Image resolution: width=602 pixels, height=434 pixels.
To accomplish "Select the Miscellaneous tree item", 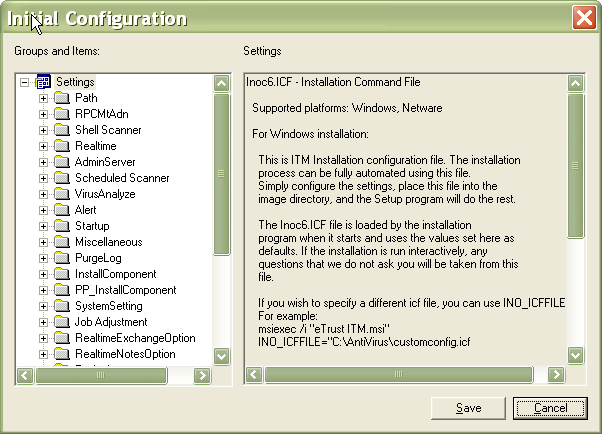I will 108,242.
